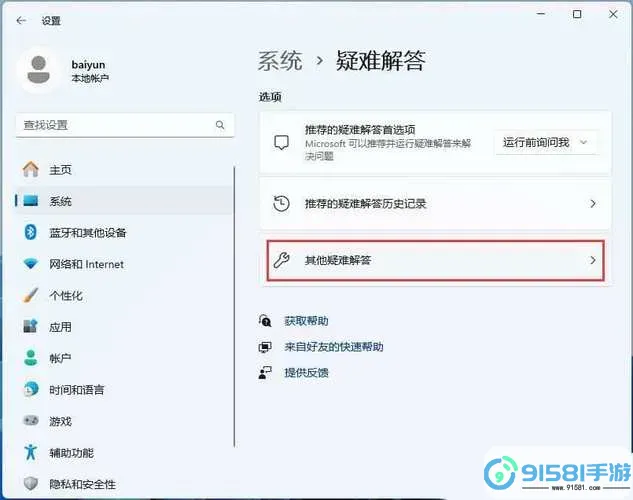Expand 推荐的疑难解答历史记录 chevron
Image resolution: width=633 pixels, height=500 pixels.
point(592,203)
